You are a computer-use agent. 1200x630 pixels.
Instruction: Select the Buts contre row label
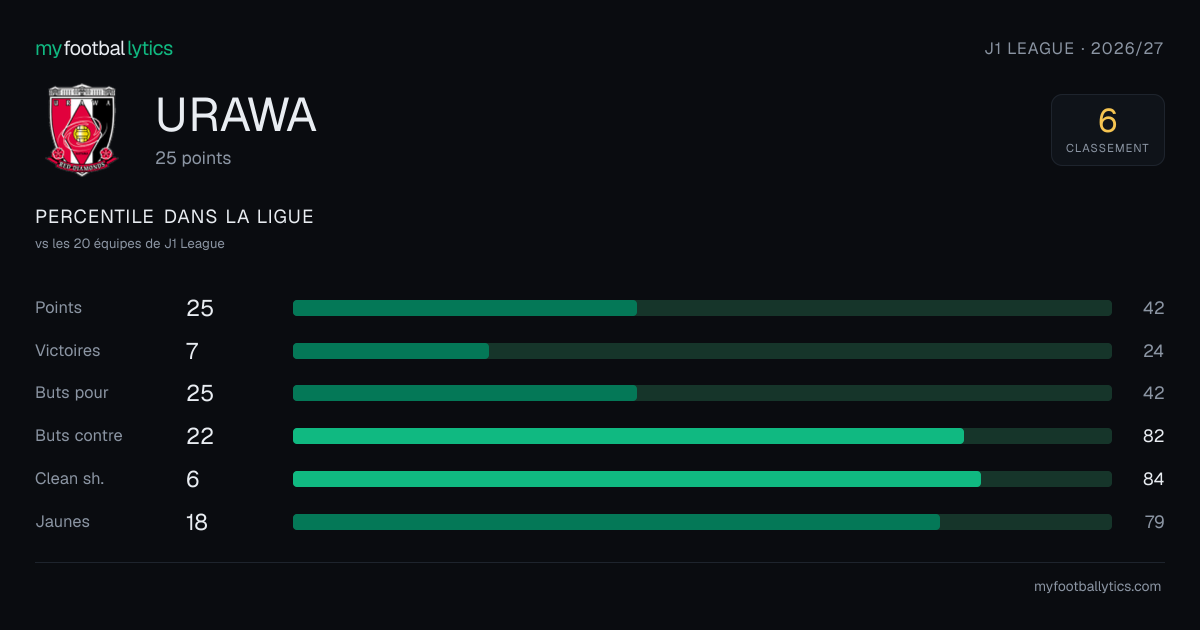pos(79,436)
